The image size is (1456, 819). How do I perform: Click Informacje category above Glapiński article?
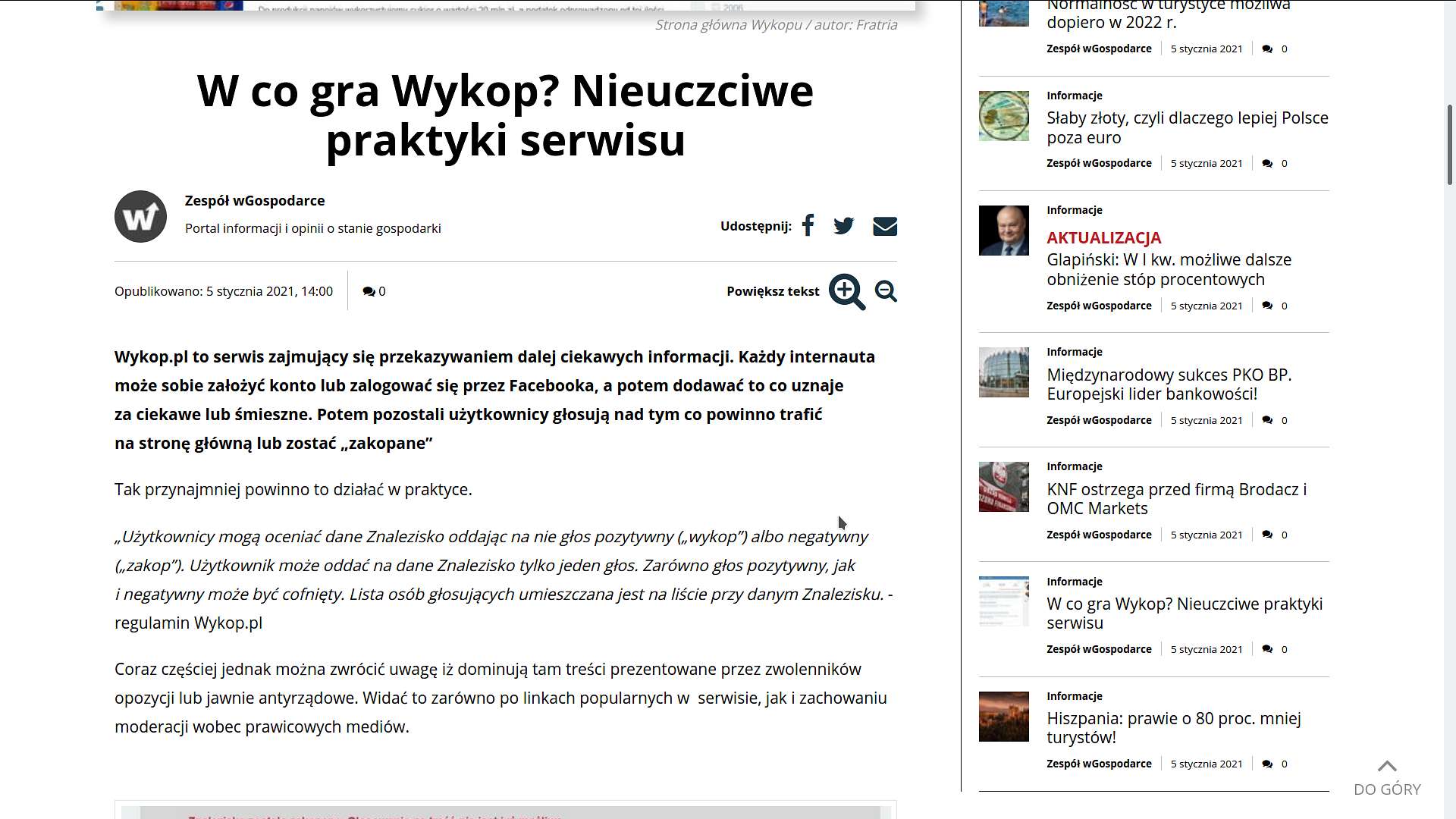tap(1075, 210)
